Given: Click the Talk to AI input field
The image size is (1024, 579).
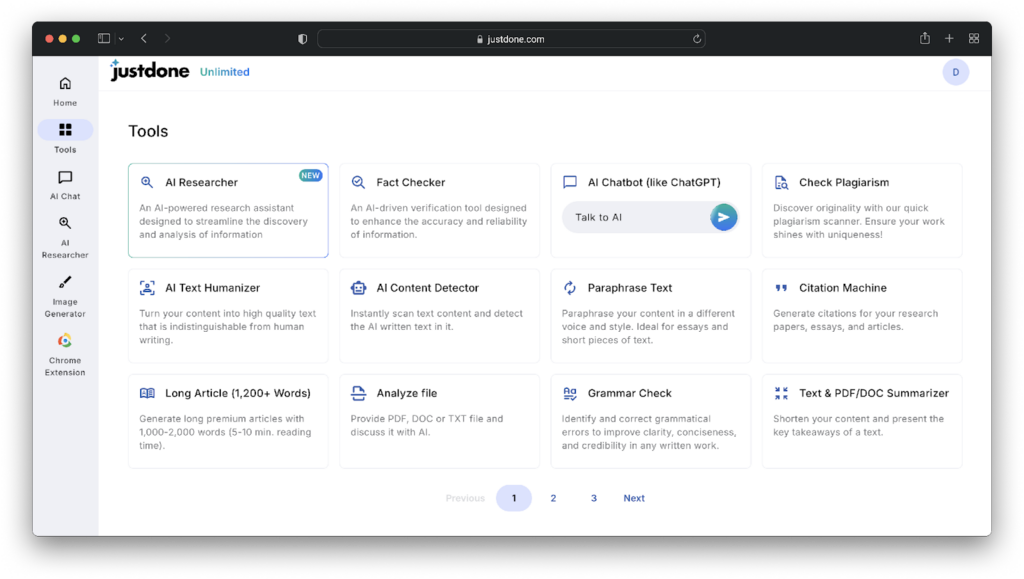Looking at the screenshot, I should (635, 217).
